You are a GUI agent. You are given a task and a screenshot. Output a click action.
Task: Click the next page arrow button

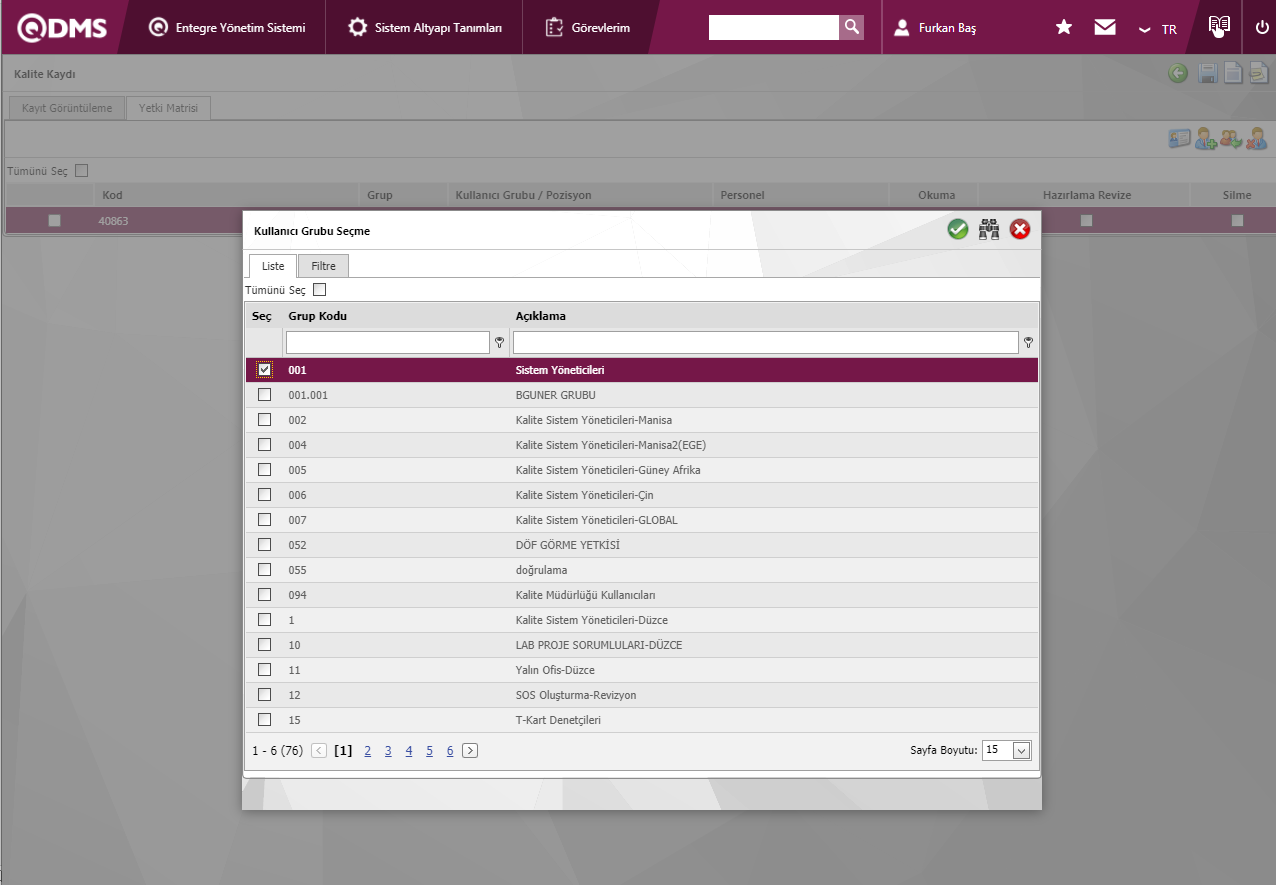click(x=470, y=751)
